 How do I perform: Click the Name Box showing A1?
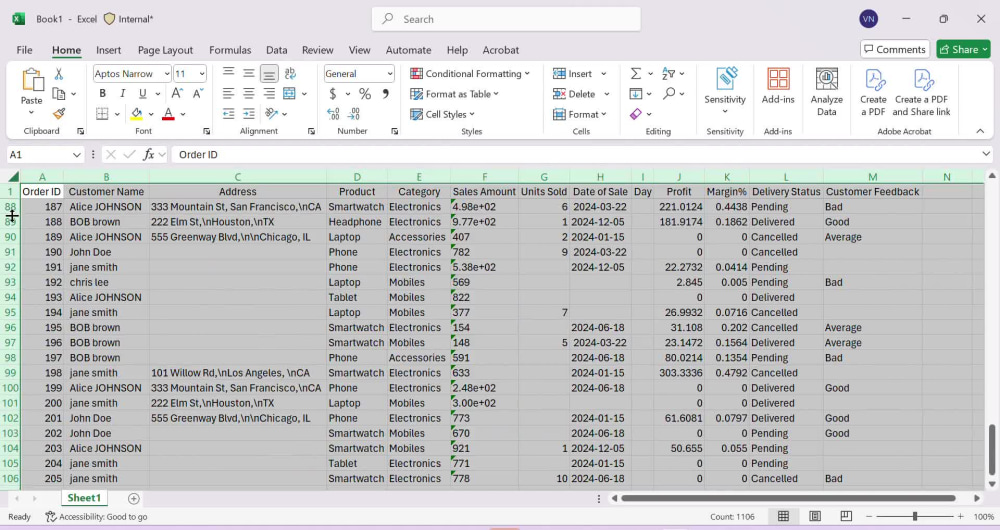pos(45,154)
